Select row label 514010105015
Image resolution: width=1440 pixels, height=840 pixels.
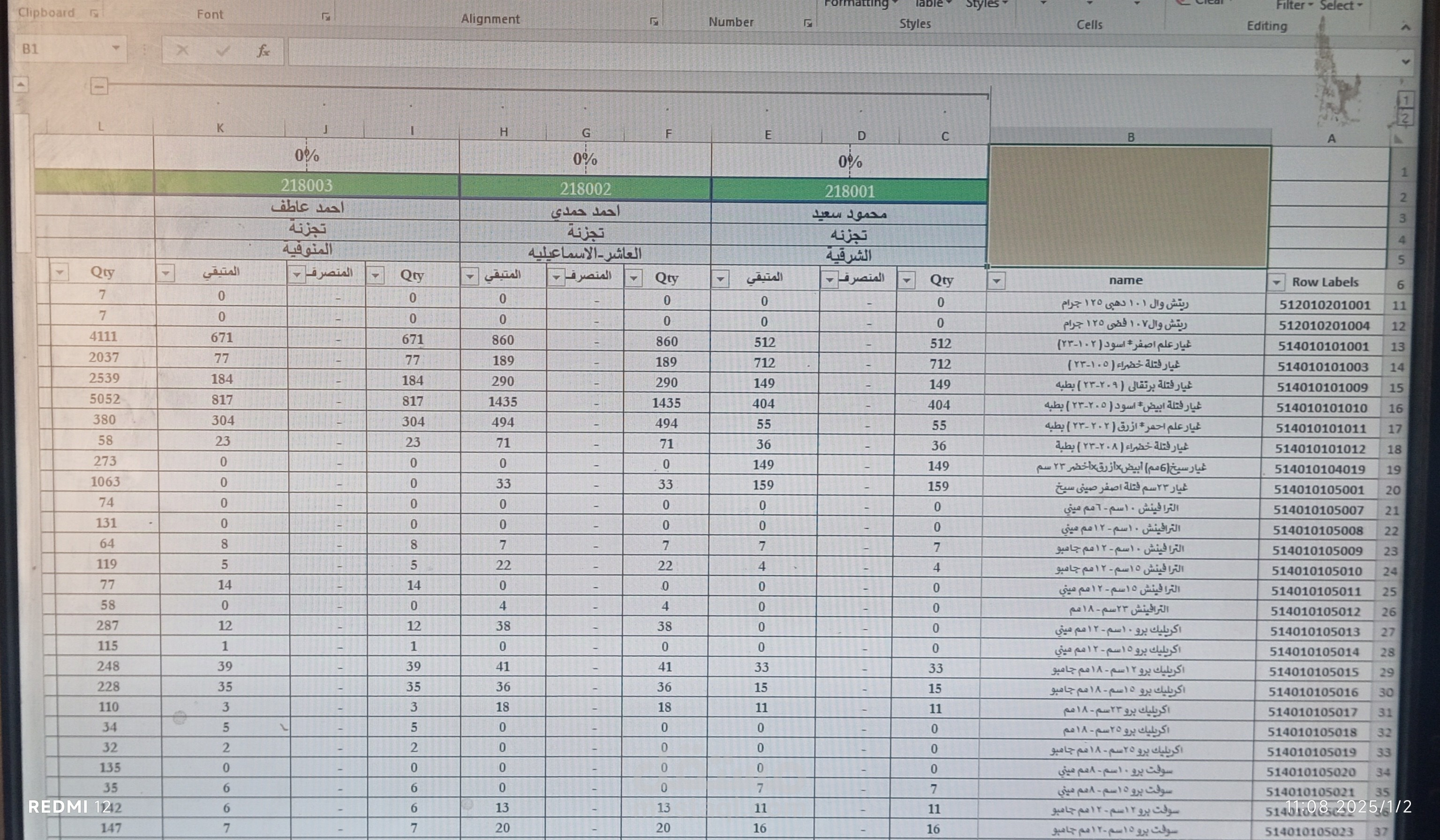[x=1314, y=672]
